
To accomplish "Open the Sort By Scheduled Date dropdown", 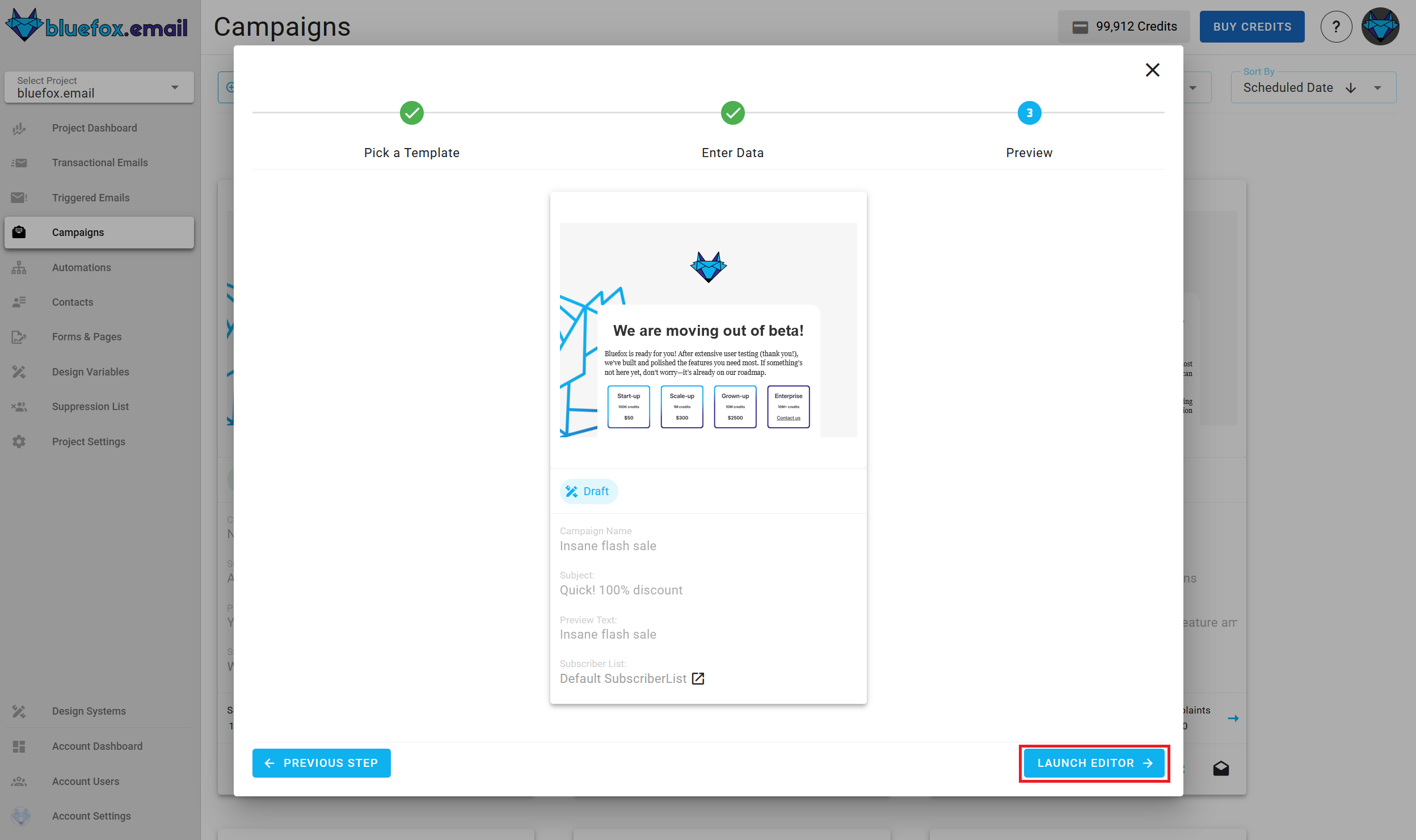I will [1313, 87].
